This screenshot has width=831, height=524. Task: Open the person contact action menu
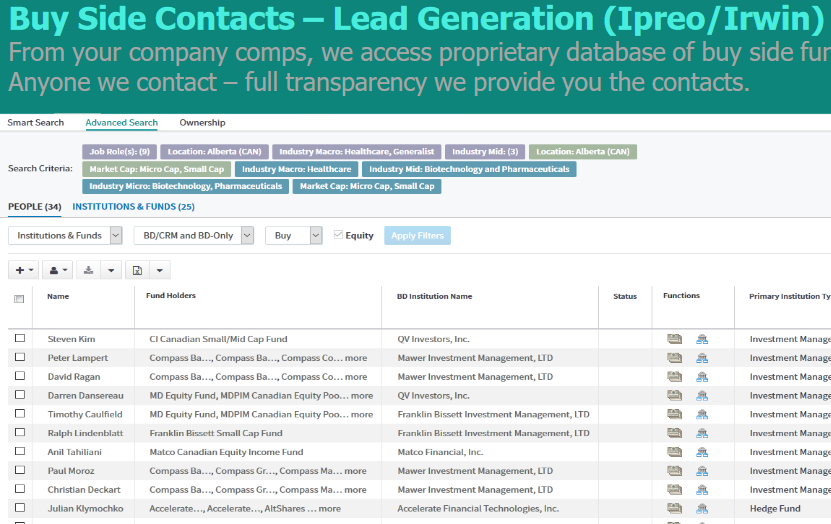click(x=57, y=270)
